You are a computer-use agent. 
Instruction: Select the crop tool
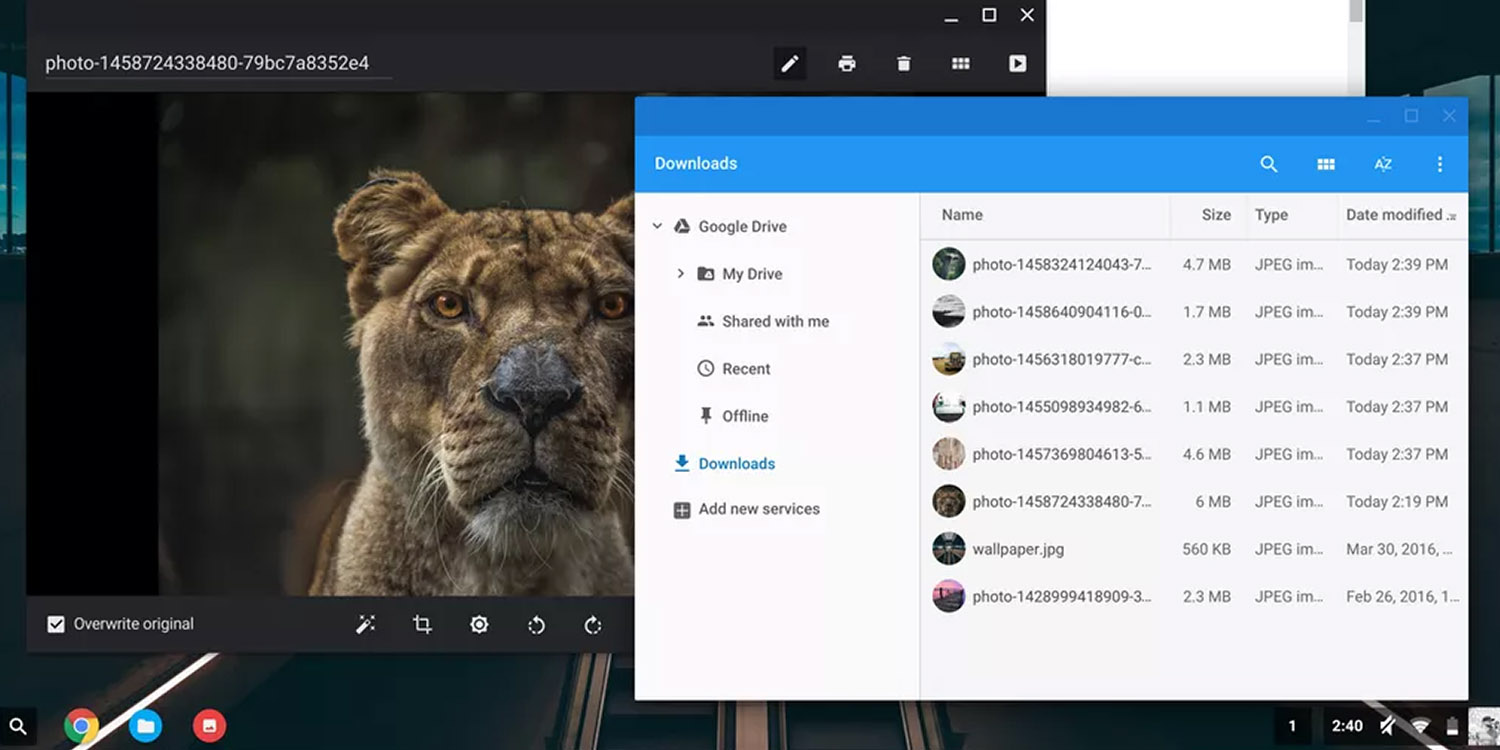(422, 625)
